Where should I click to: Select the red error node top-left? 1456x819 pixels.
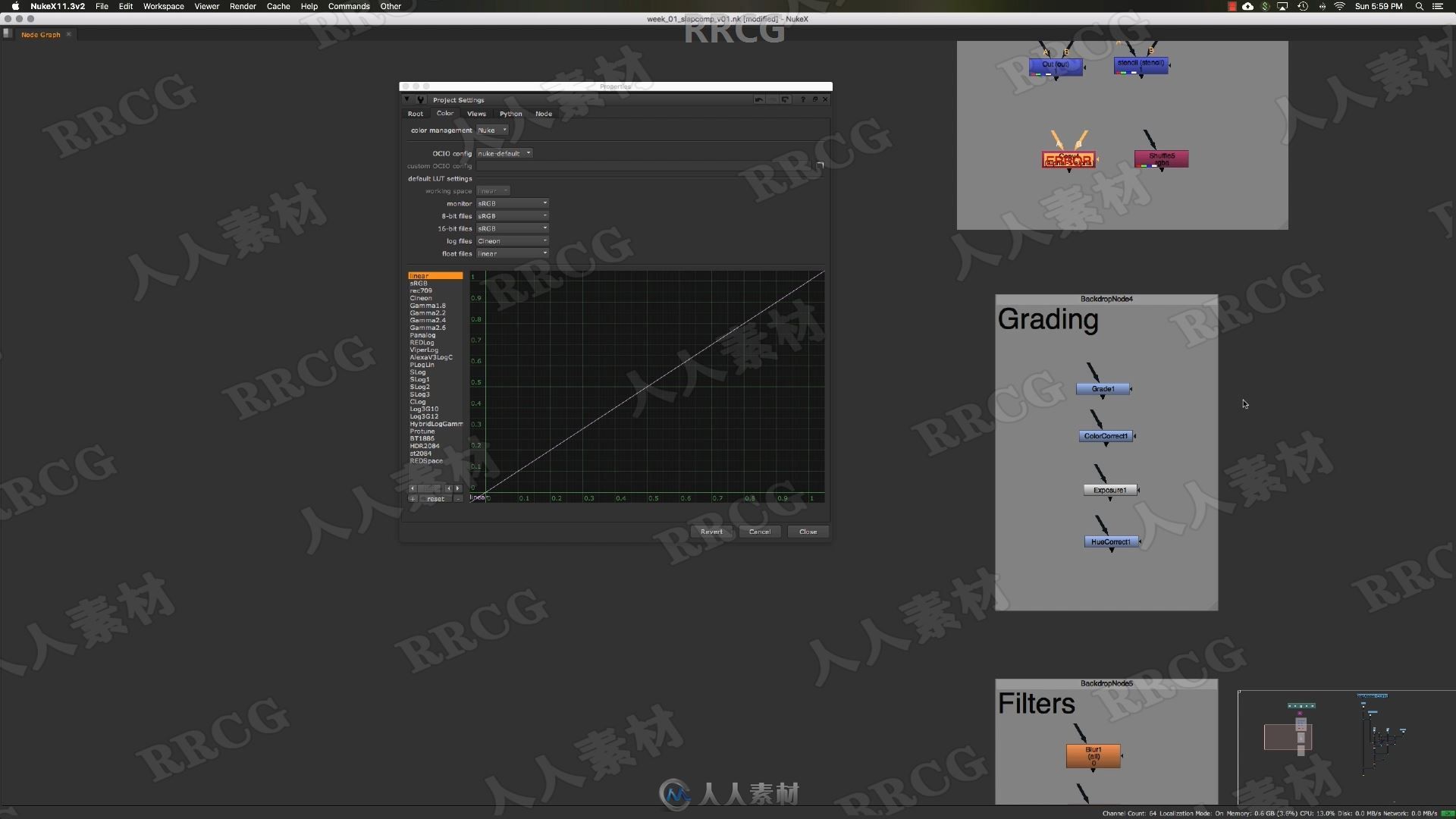point(1068,157)
